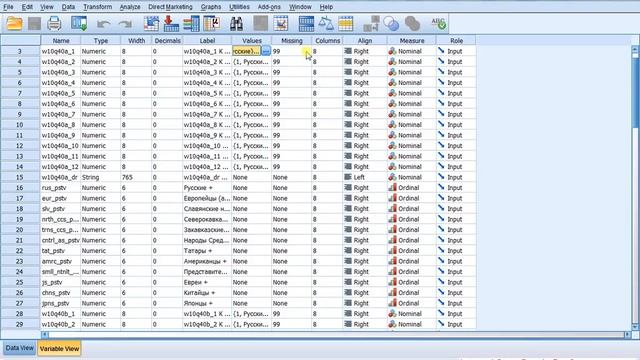Select row number 22 header

(x=20, y=251)
